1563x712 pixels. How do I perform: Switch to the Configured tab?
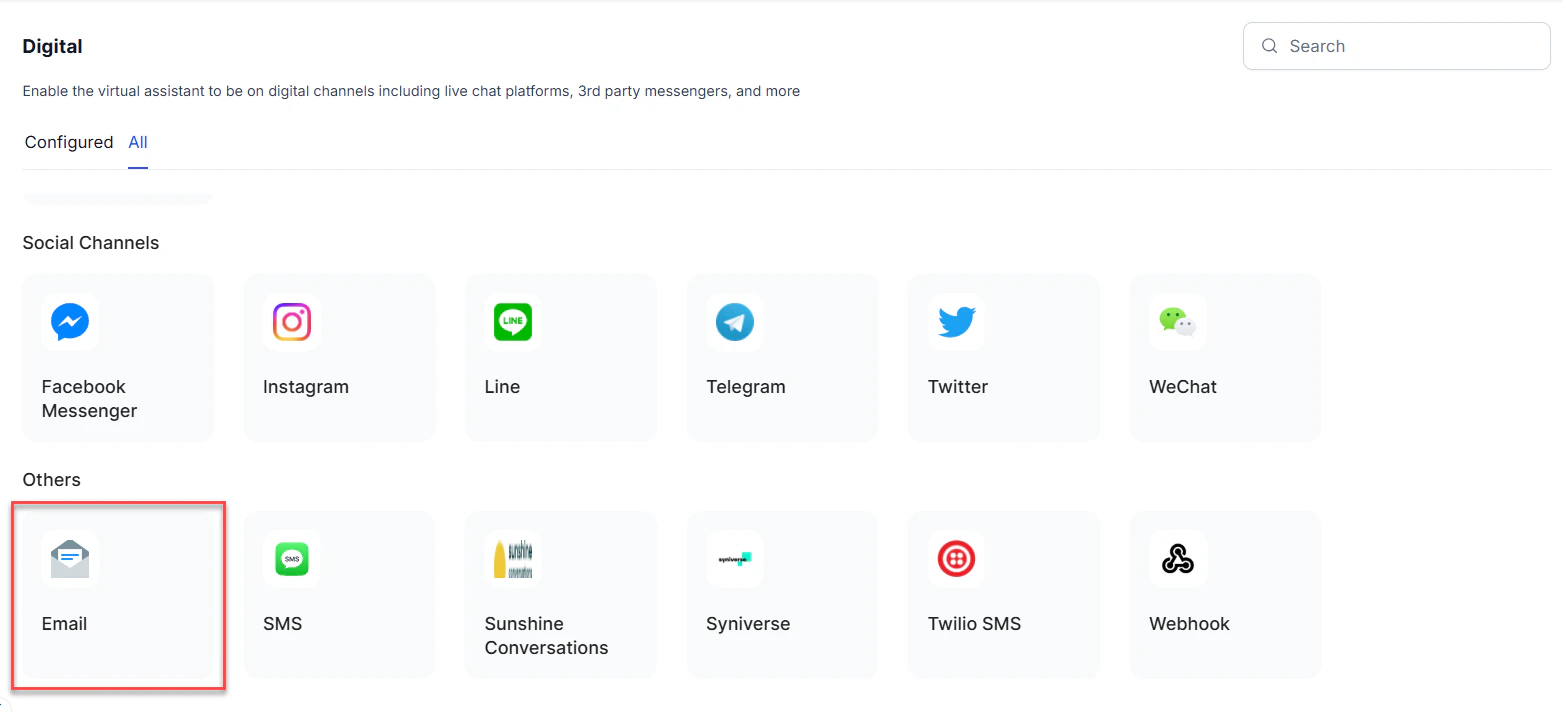pyautogui.click(x=68, y=142)
